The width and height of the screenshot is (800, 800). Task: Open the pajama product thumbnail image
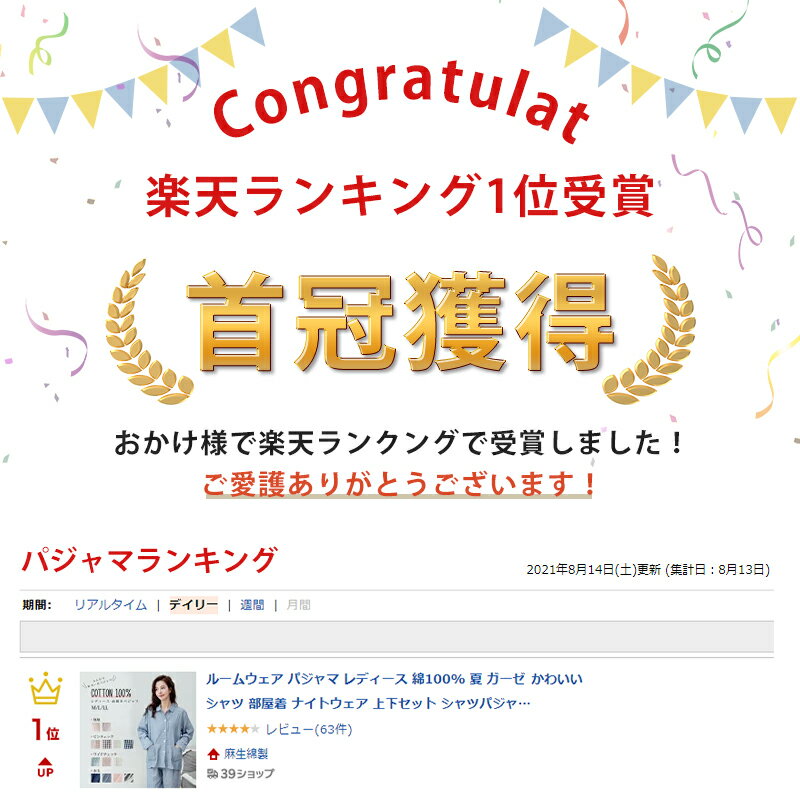[138, 730]
